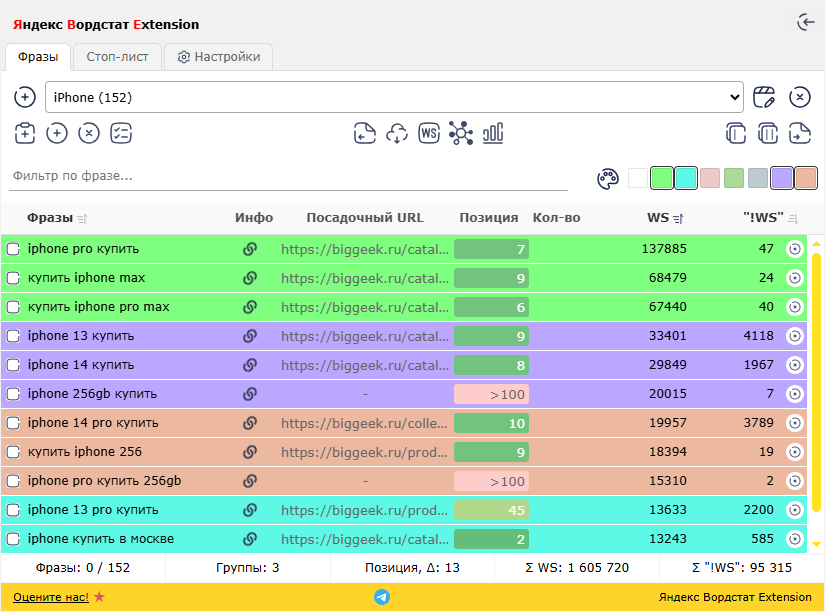Open the Настройки tab
Screen dimensions: 825x612
click(x=218, y=57)
